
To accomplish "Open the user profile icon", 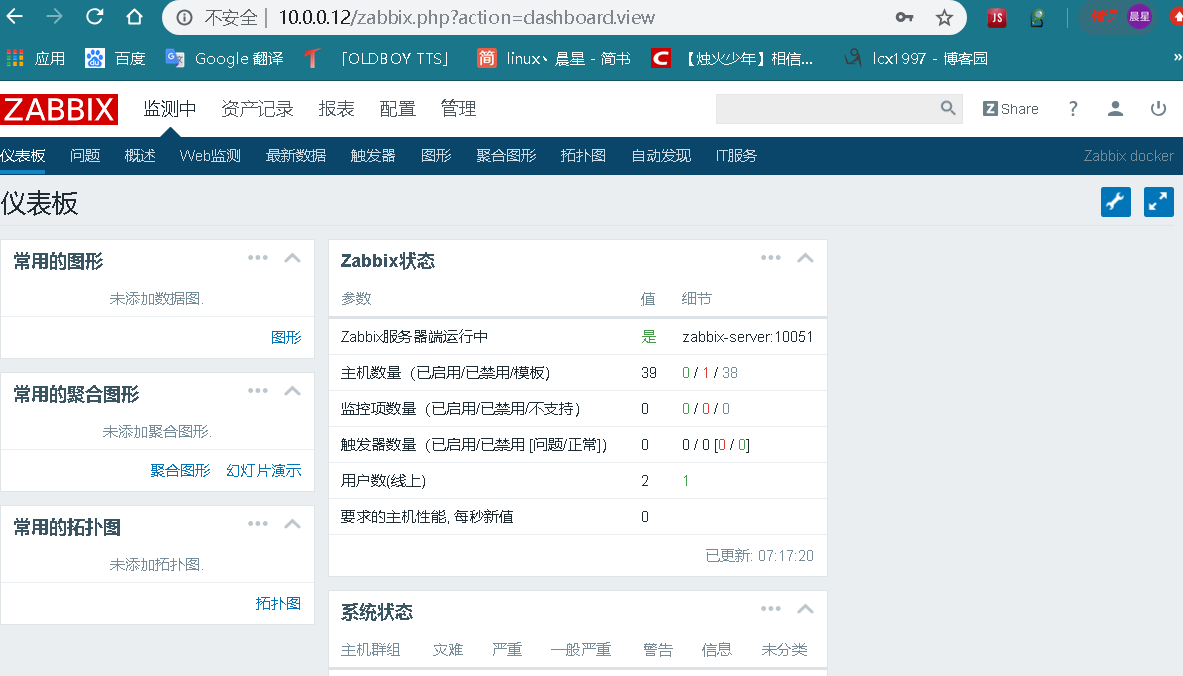I will tap(1115, 109).
